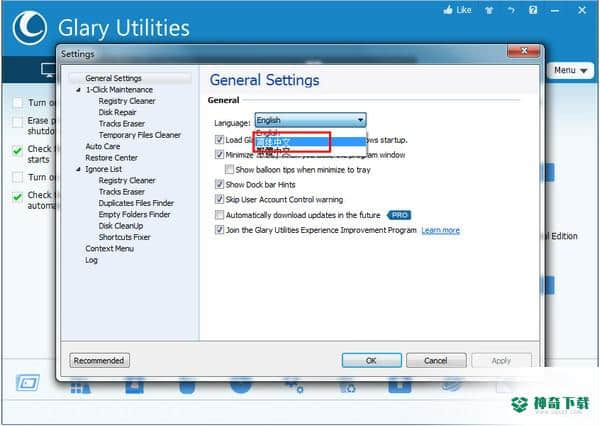600x426 pixels.
Task: Click the Language dropdown arrow
Action: (x=360, y=120)
